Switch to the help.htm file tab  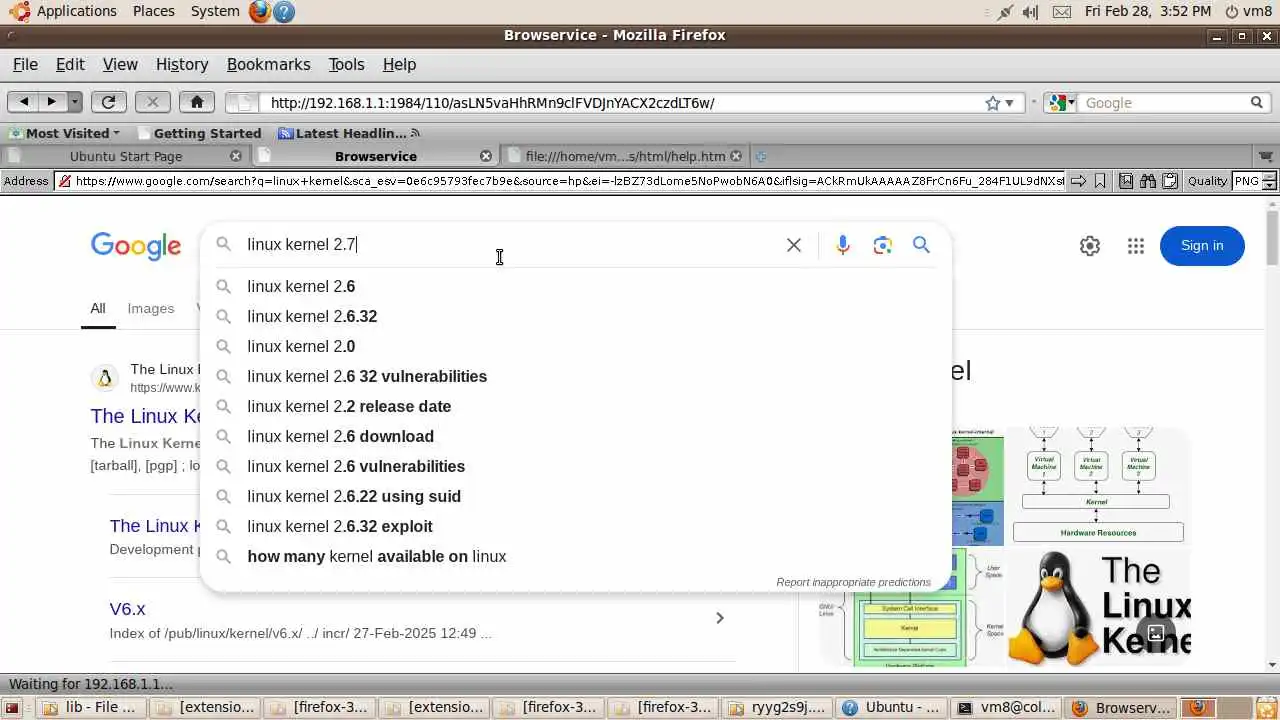[x=626, y=156]
